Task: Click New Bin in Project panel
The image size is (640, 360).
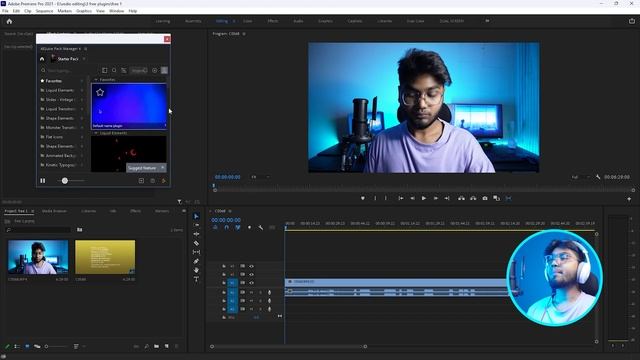Action: coord(156,347)
